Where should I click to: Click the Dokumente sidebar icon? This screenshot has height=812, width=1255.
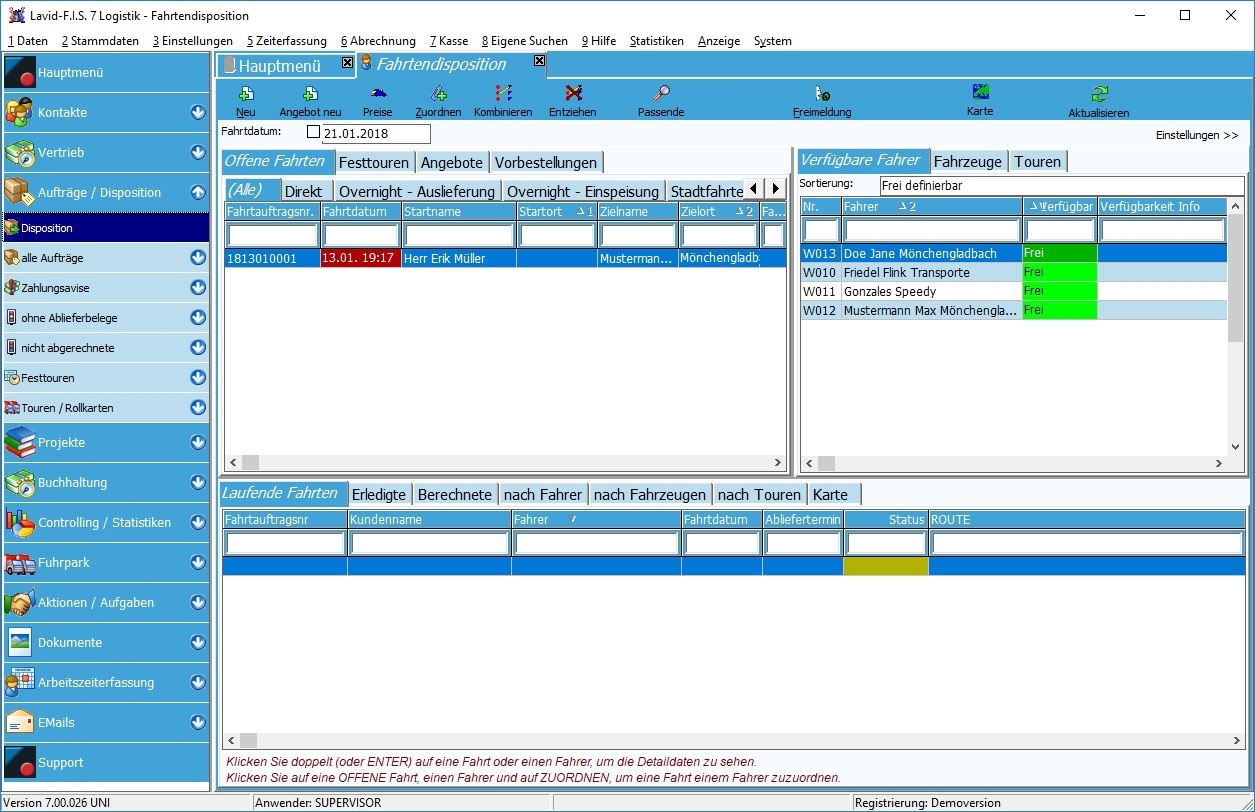(20, 642)
